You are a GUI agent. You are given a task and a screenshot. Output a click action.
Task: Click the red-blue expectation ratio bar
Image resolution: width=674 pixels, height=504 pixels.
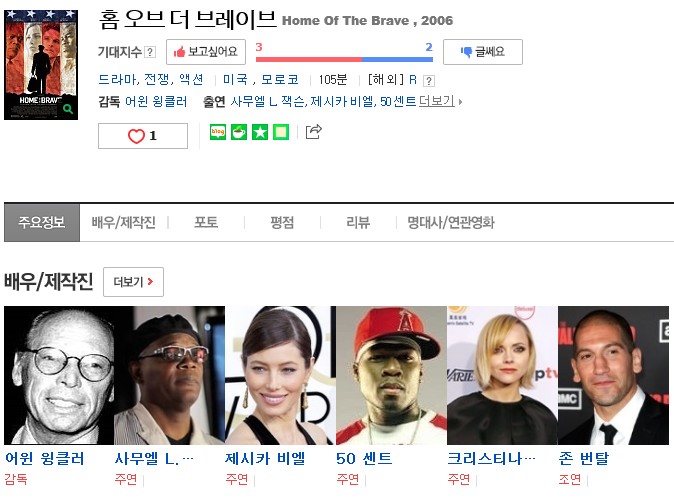pyautogui.click(x=344, y=59)
